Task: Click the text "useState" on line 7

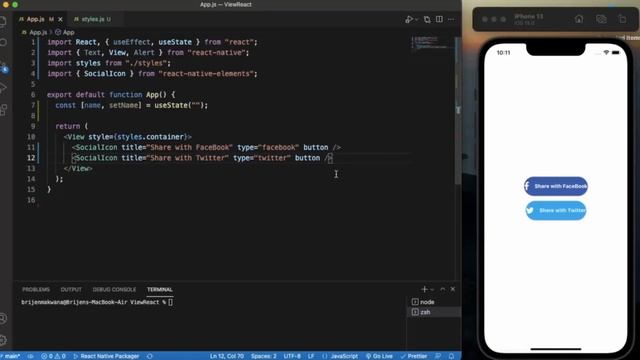Action: [171, 105]
